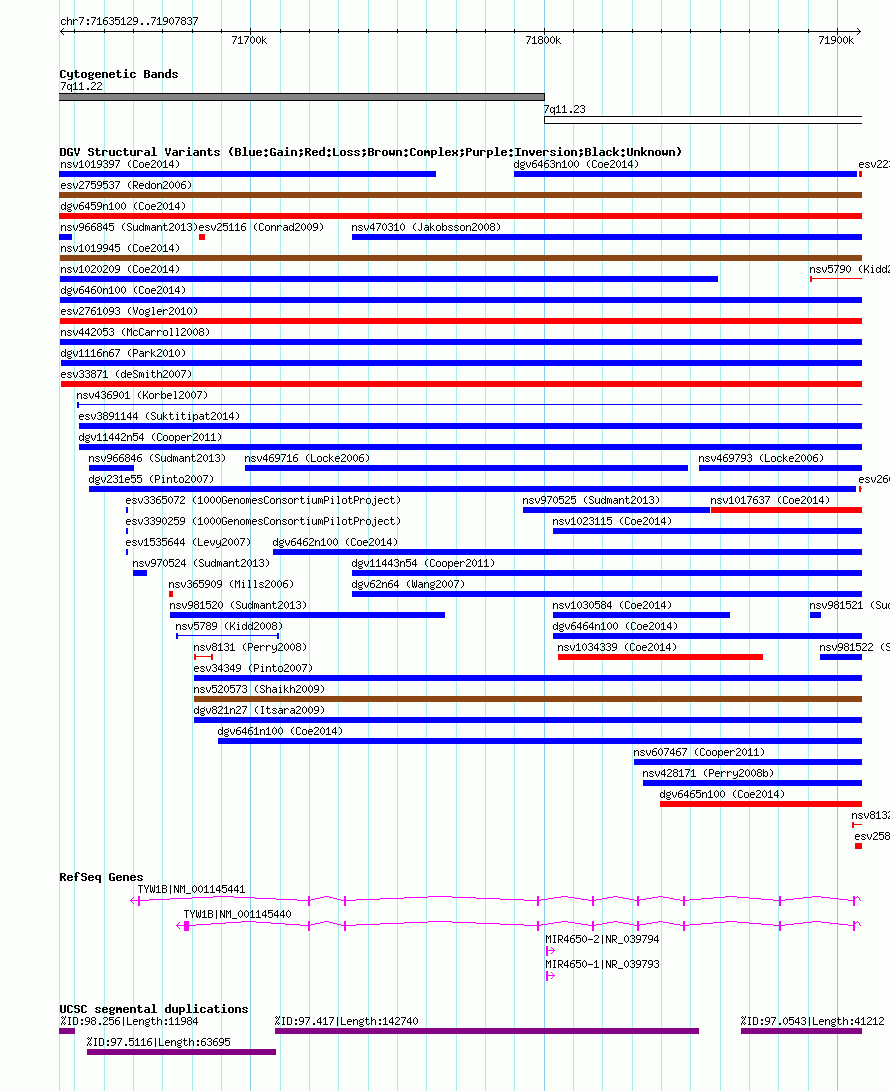The image size is (890, 1091).
Task: Select nsv981520 (Sudmant2013) variant
Action: point(308,615)
